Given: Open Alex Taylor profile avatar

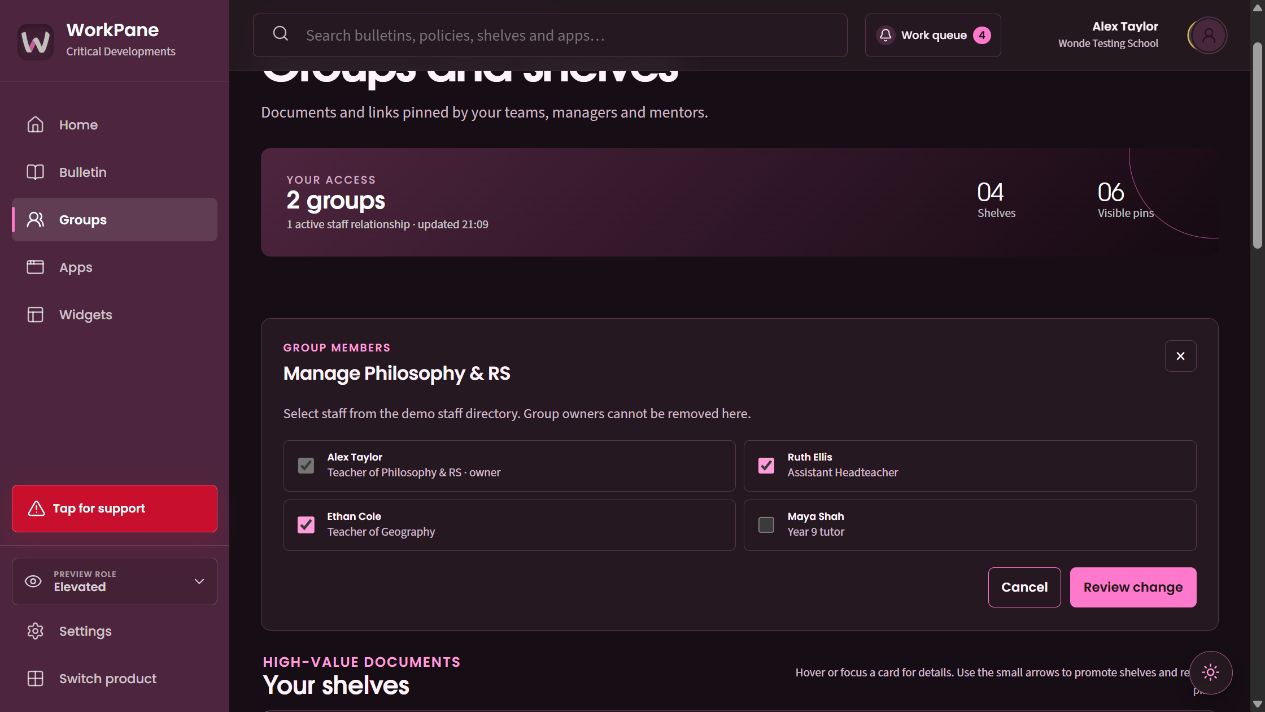Looking at the screenshot, I should pos(1208,36).
